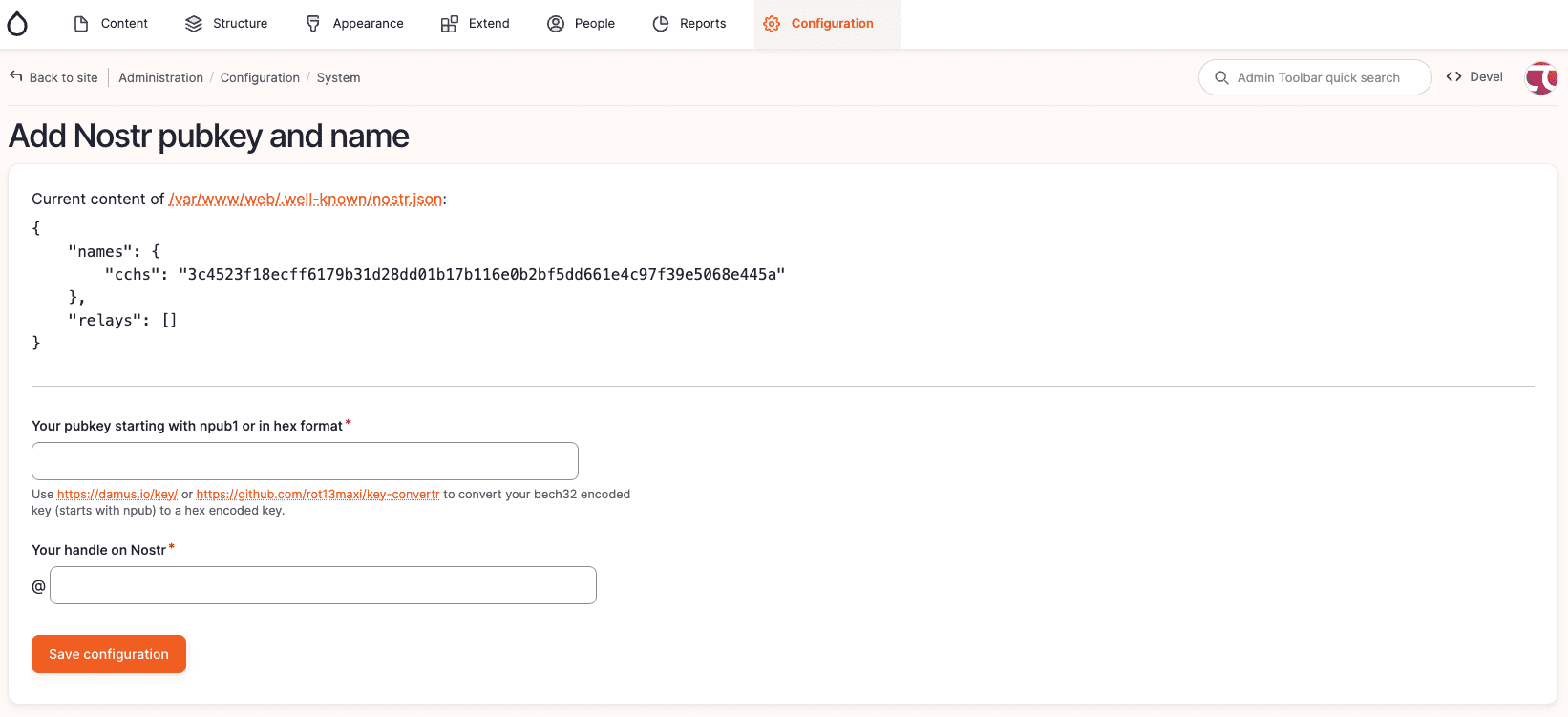Open Administration breadcrumb link
The width and height of the screenshot is (1568, 717).
161,77
